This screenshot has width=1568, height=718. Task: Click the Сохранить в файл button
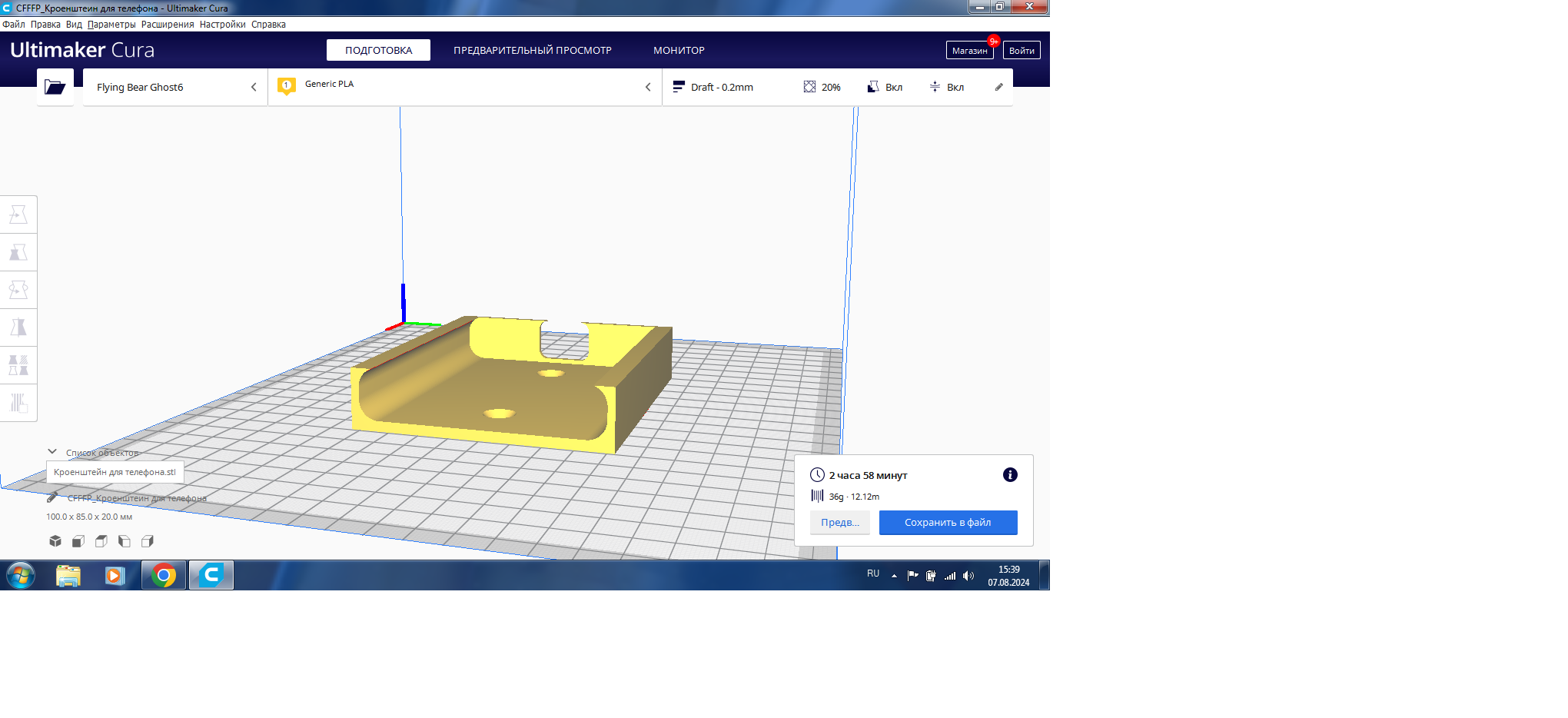[948, 523]
